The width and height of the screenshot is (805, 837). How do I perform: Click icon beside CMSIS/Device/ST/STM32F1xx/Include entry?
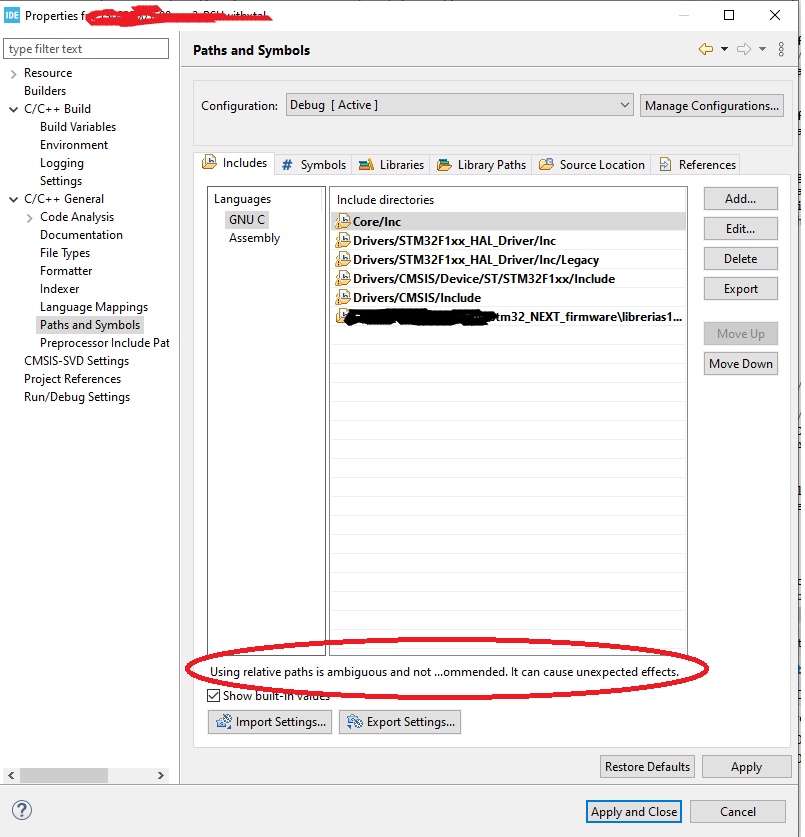coord(343,278)
